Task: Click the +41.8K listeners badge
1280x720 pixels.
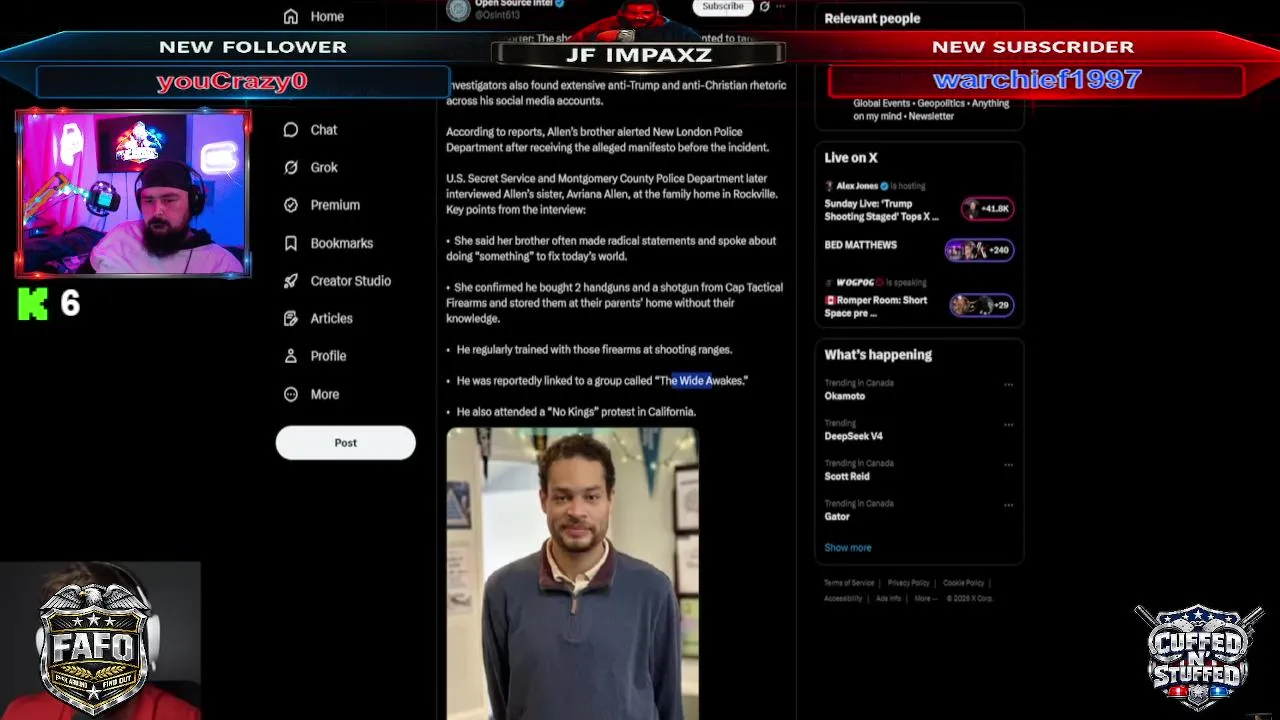Action: (988, 208)
